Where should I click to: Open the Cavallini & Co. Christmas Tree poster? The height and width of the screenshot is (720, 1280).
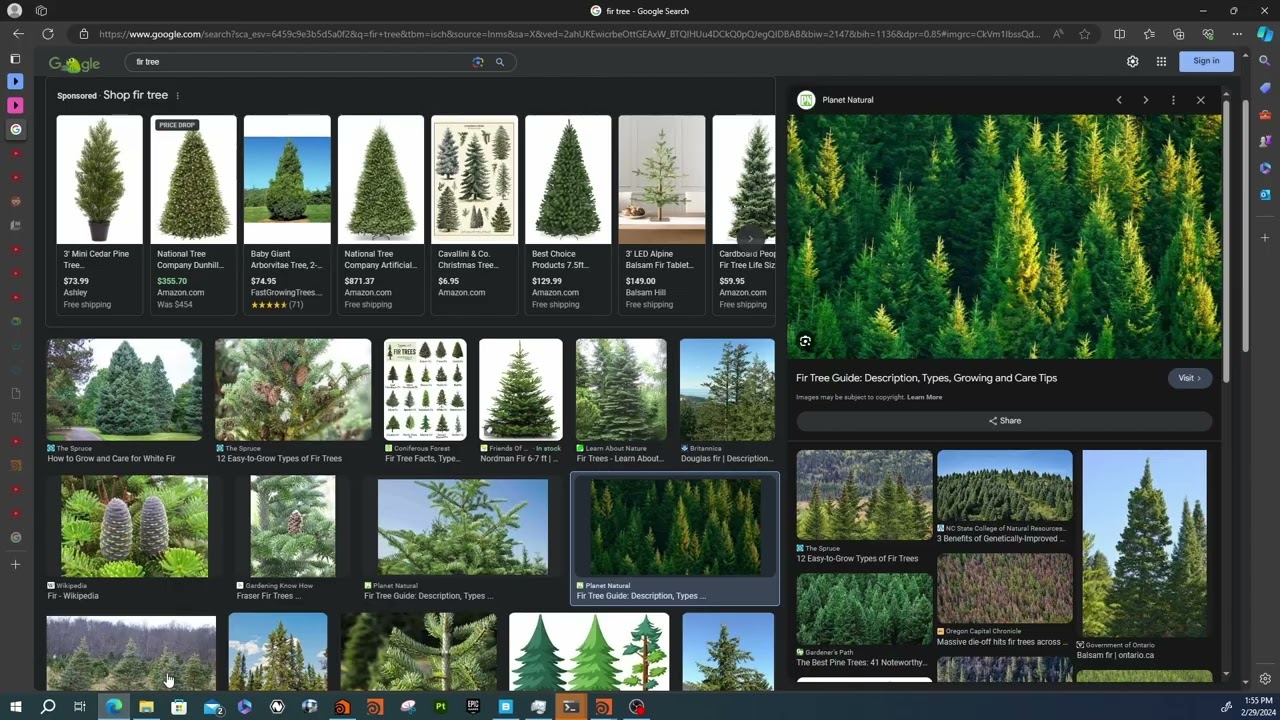474,214
